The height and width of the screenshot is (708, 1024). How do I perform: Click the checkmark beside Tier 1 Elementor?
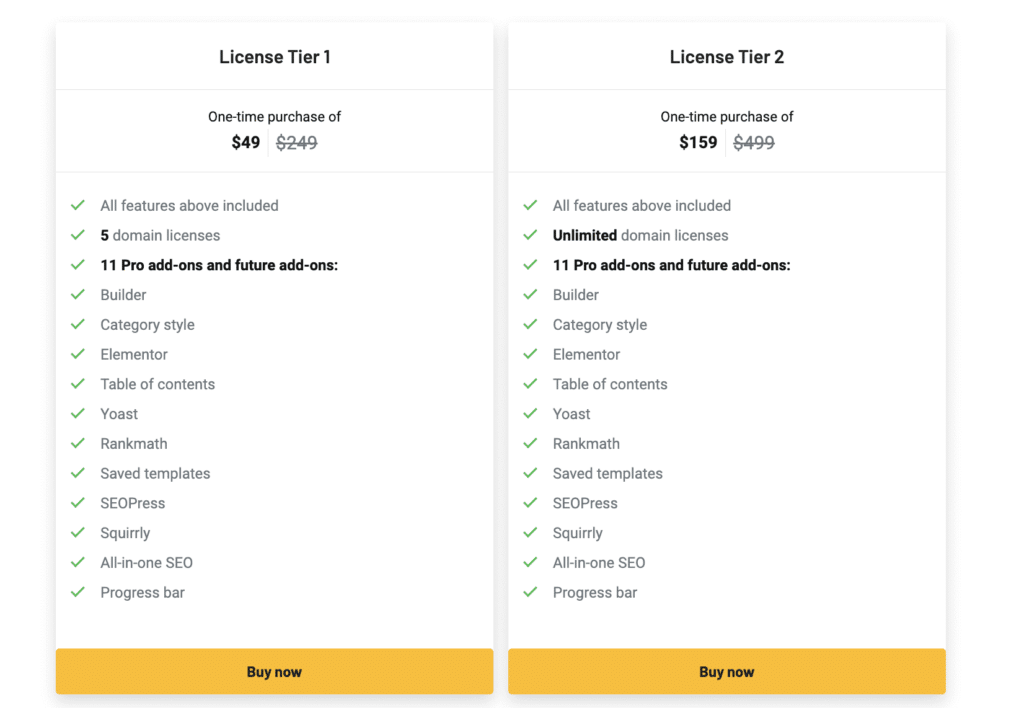[77, 354]
